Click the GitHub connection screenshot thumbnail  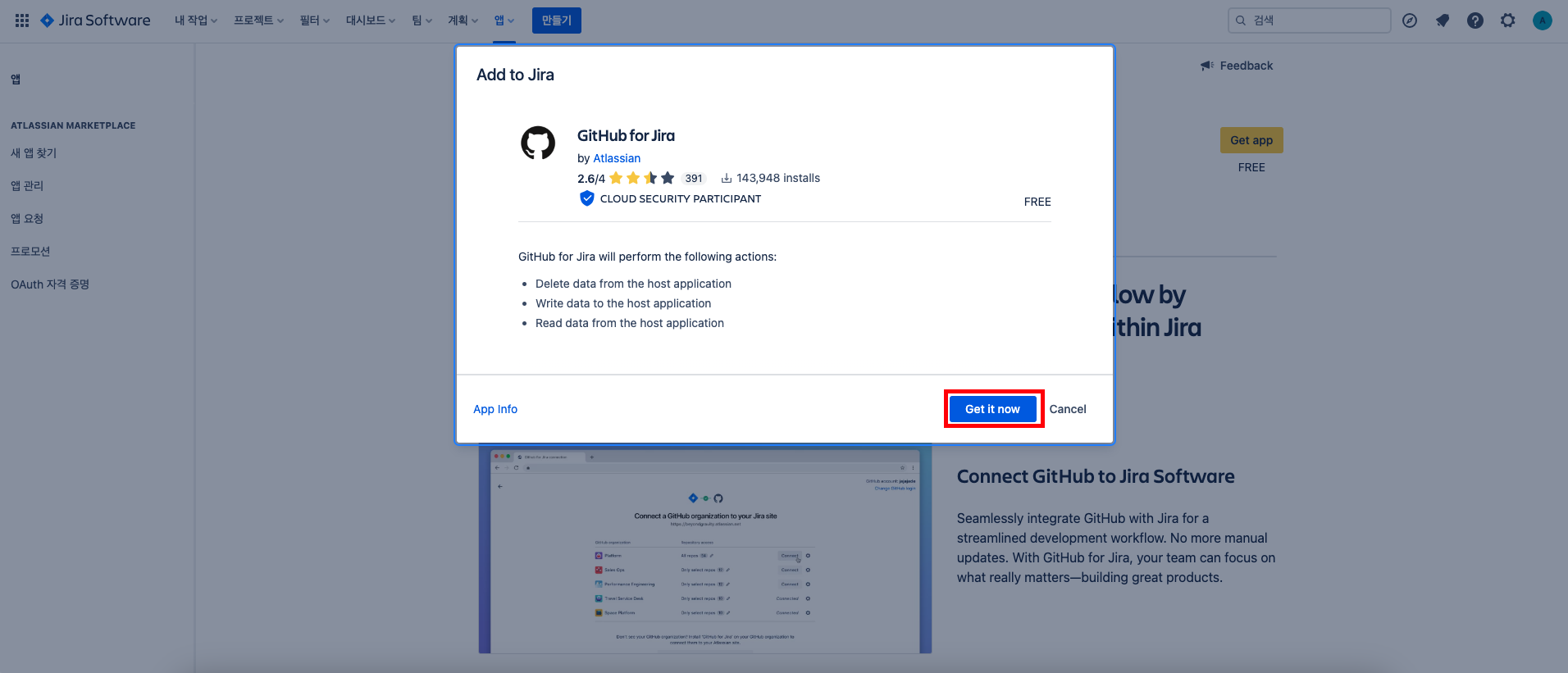tap(705, 549)
